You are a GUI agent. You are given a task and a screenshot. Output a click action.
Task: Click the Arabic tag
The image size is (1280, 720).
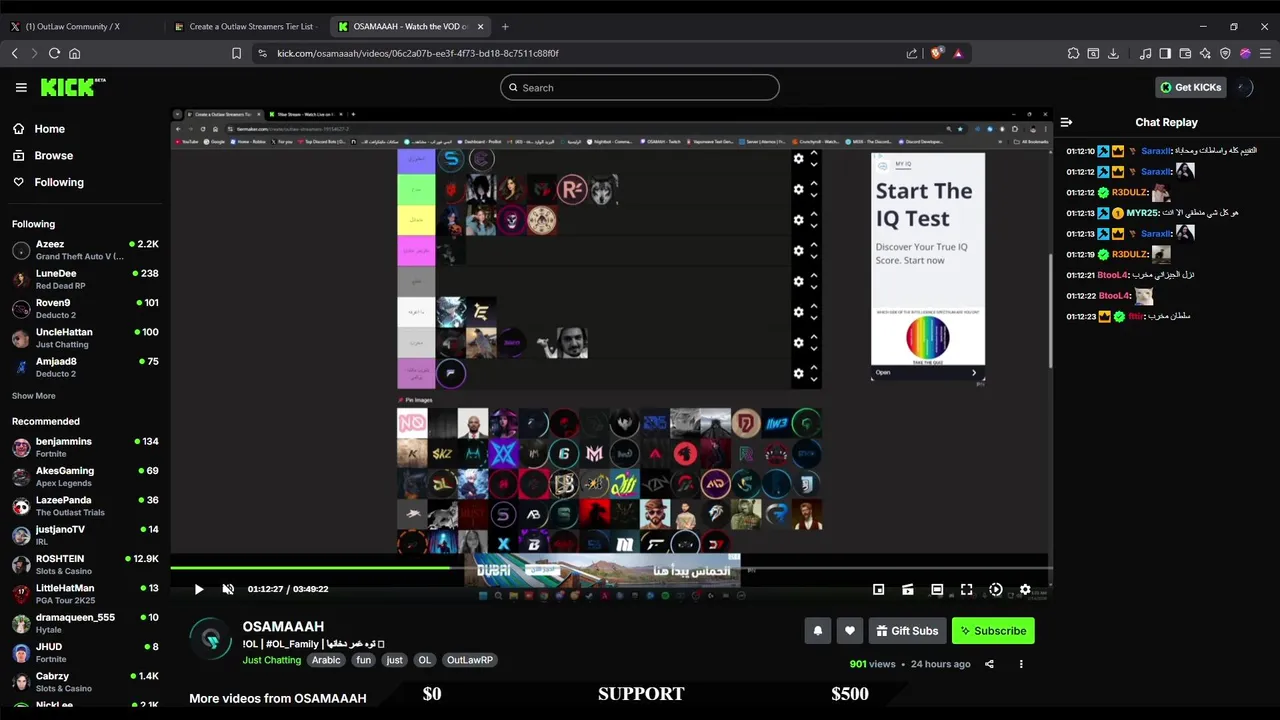[x=326, y=660]
